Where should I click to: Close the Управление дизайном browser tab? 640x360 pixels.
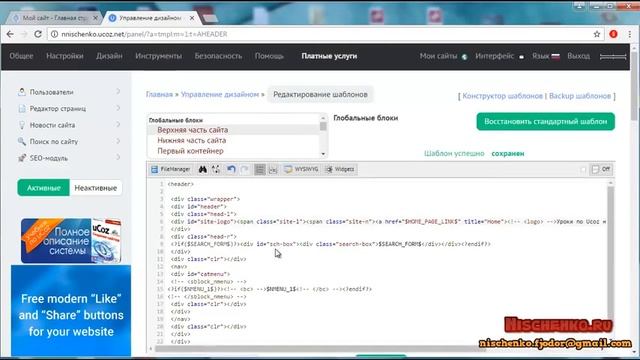point(192,18)
